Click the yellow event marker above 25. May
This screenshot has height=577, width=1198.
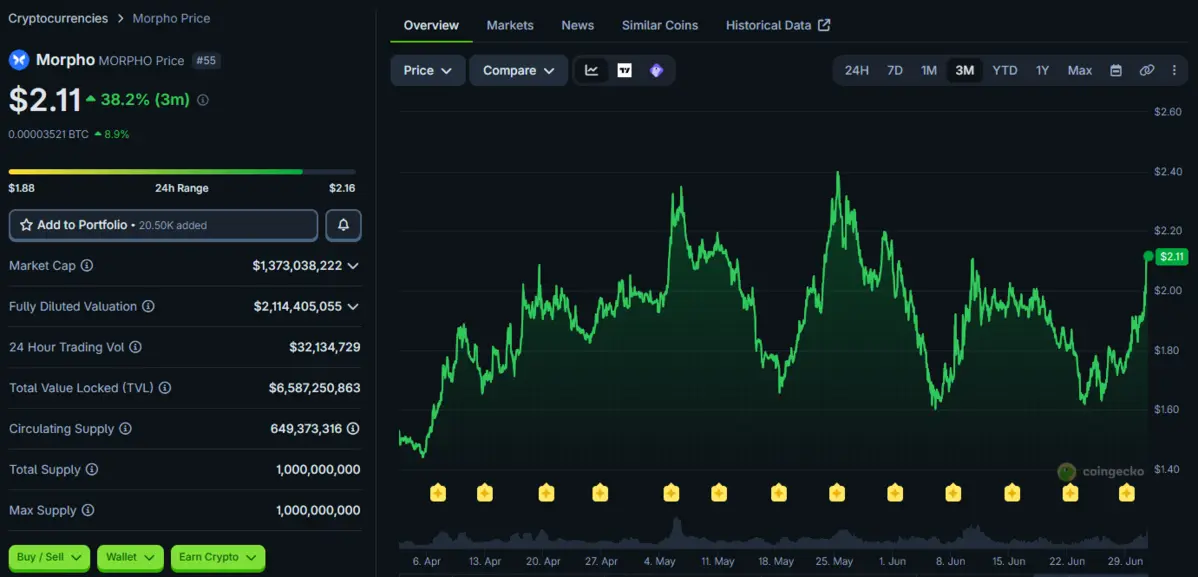[837, 493]
